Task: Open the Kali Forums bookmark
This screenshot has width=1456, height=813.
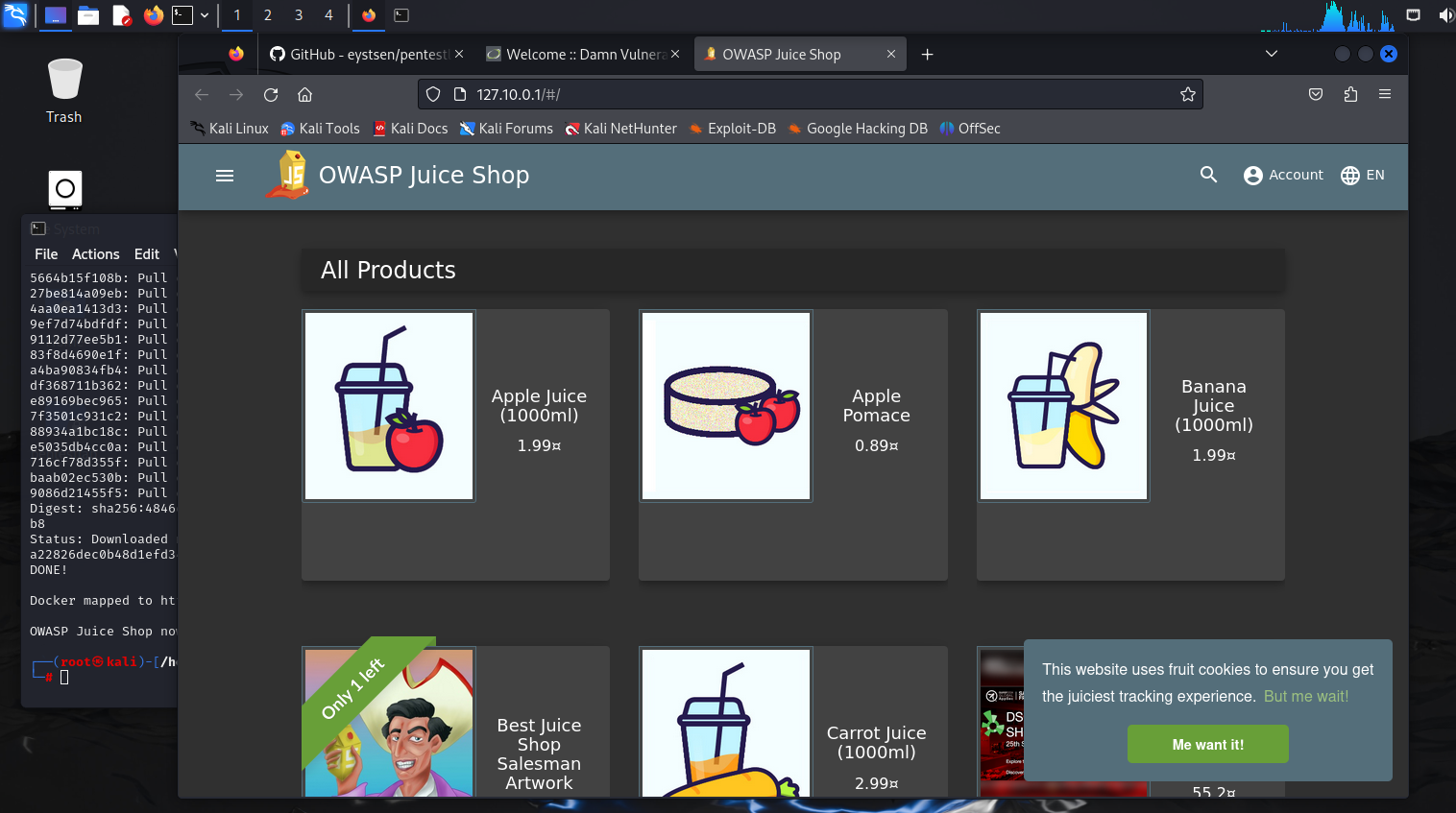Action: tap(506, 129)
